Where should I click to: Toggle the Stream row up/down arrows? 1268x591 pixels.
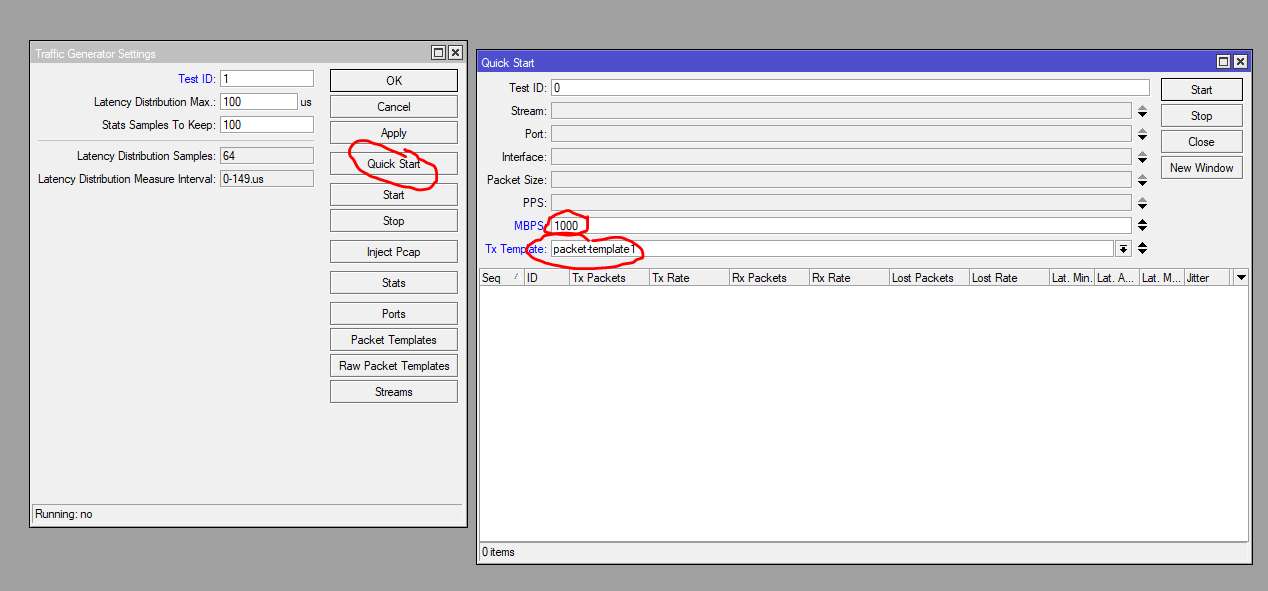click(1142, 111)
